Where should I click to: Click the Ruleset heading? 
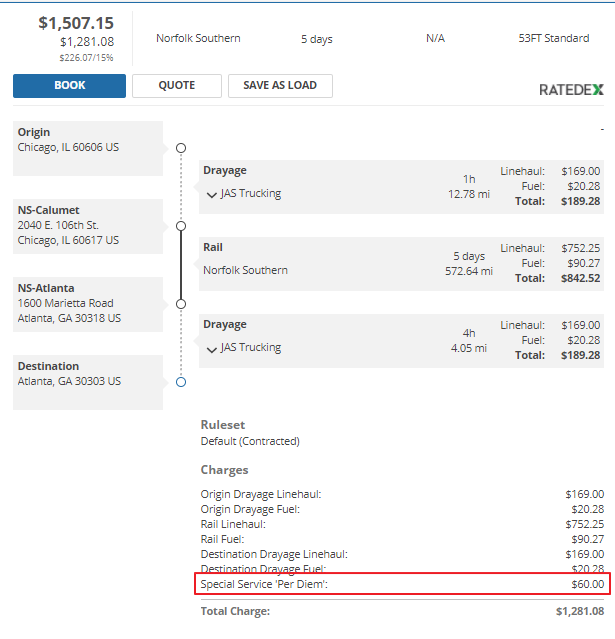click(x=223, y=425)
